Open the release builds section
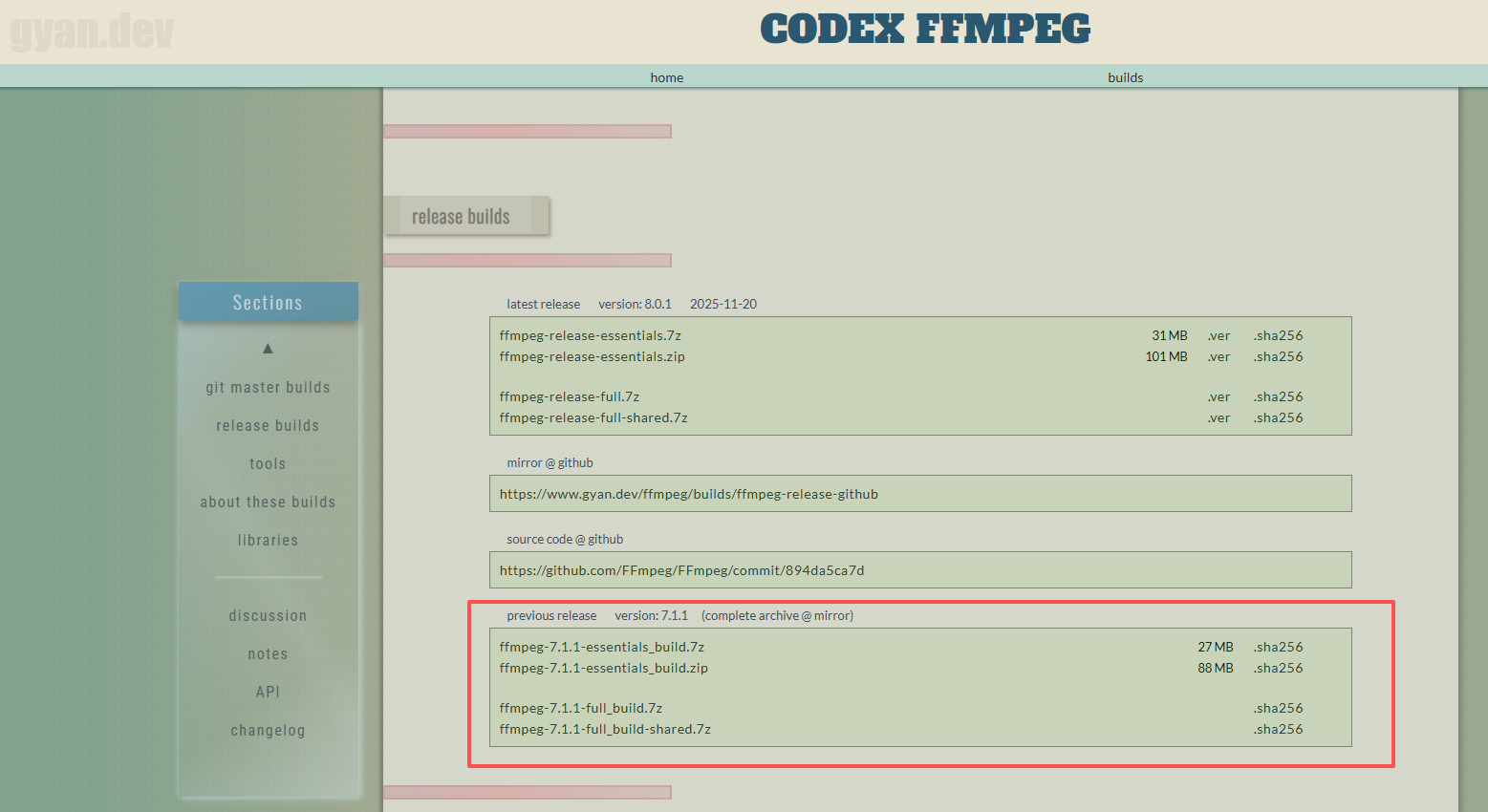Viewport: 1488px width, 812px height. point(268,425)
